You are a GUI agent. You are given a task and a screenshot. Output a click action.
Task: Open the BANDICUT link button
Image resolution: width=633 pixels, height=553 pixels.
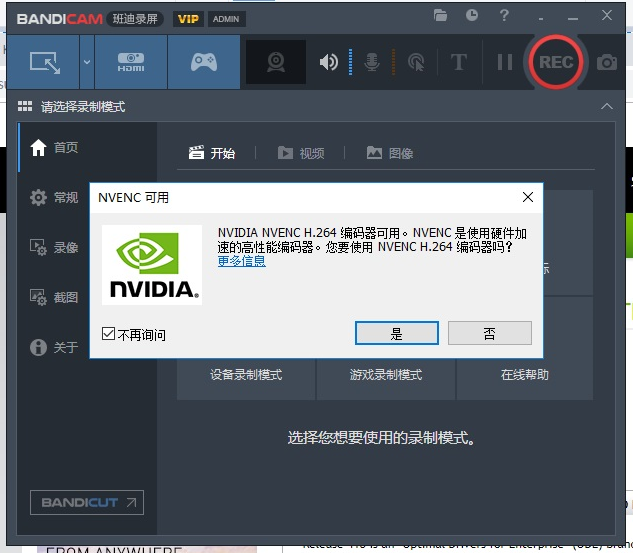click(x=87, y=503)
